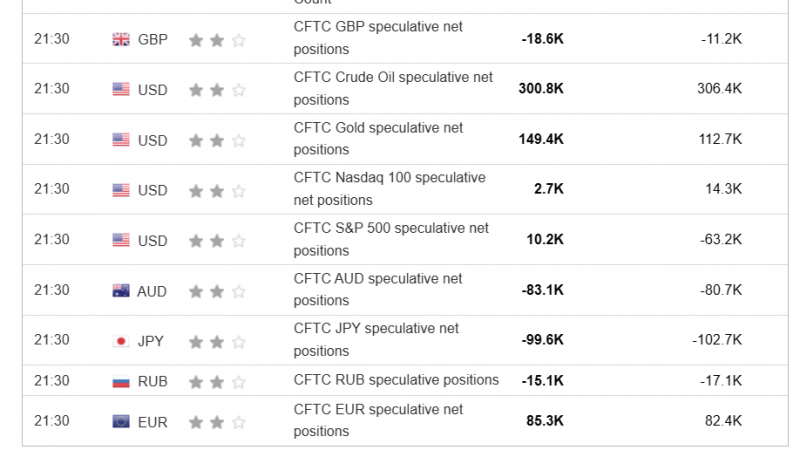Click the US flag in the Gold row
This screenshot has width=800, height=457.
tap(121, 140)
